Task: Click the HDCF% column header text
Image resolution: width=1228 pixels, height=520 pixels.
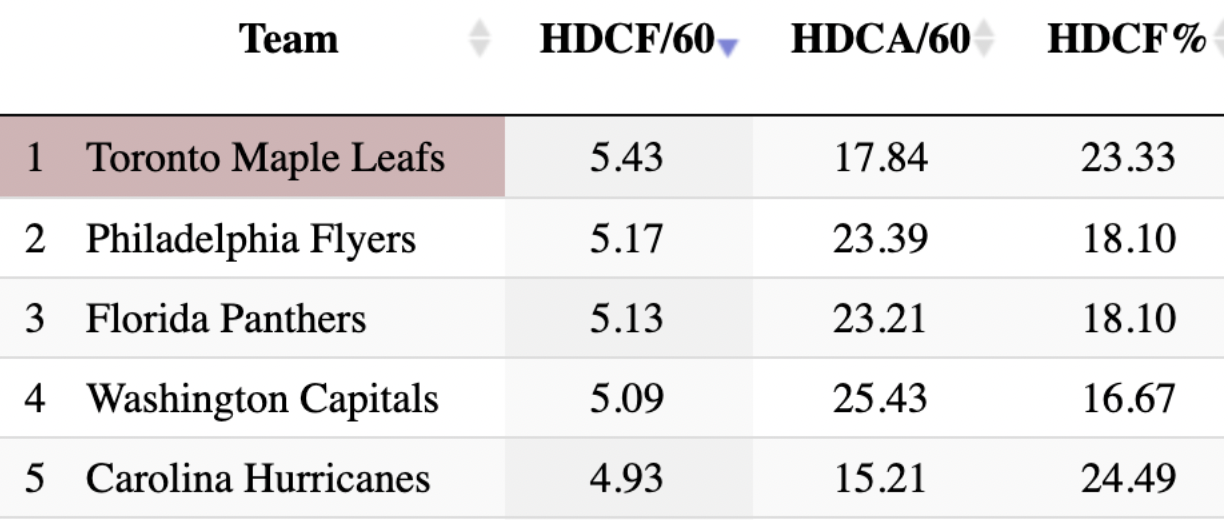Action: pos(1127,40)
